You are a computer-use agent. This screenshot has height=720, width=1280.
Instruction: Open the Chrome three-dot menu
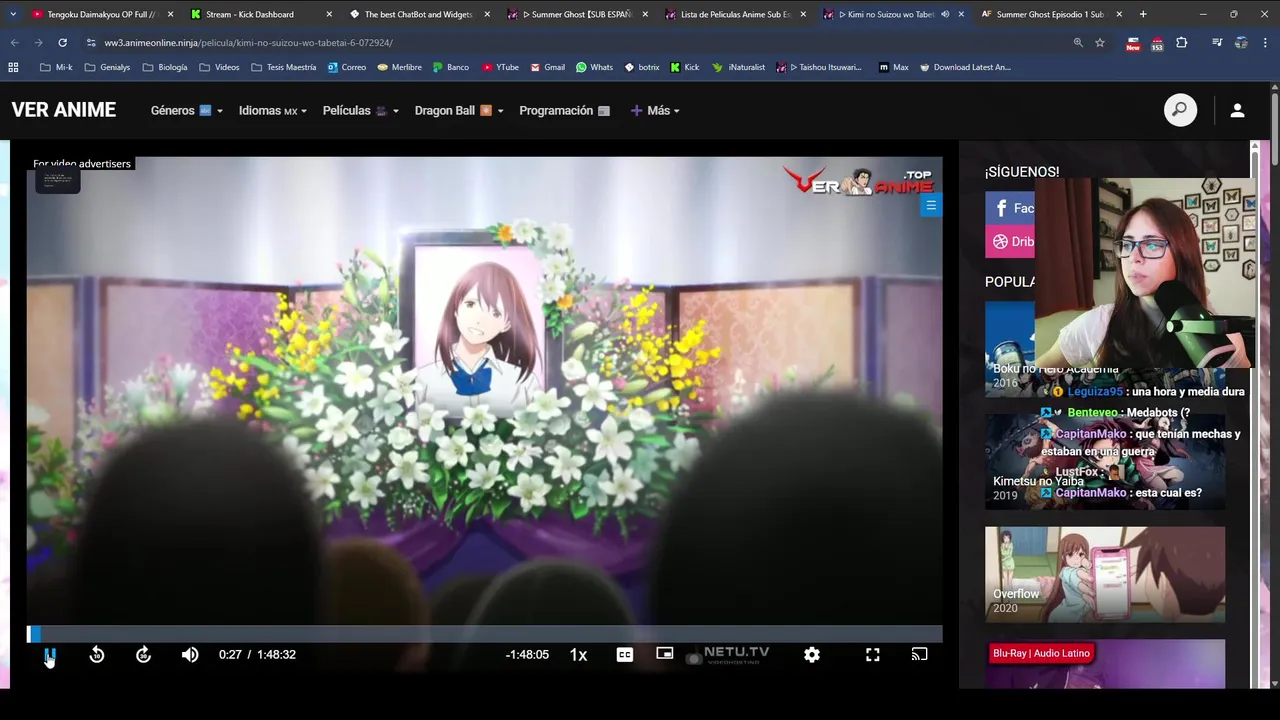(x=1266, y=43)
